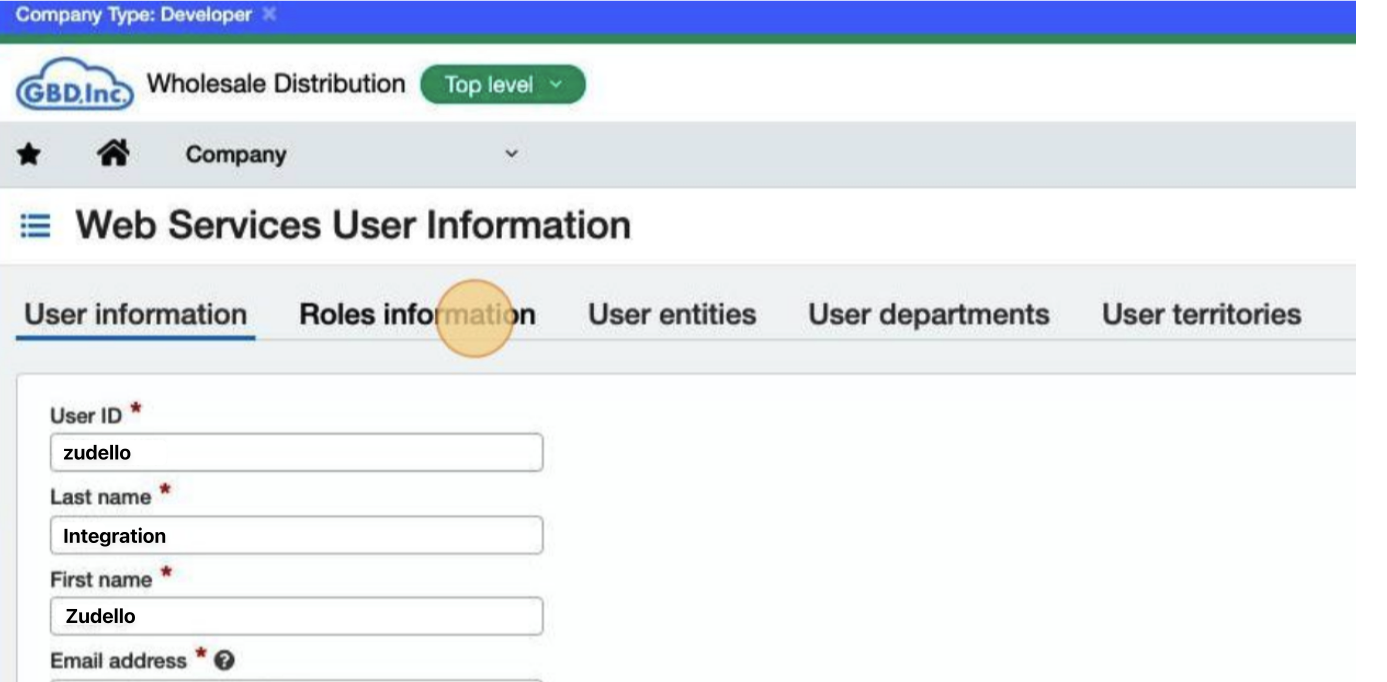Click the Web Services User Information heading

click(x=353, y=226)
